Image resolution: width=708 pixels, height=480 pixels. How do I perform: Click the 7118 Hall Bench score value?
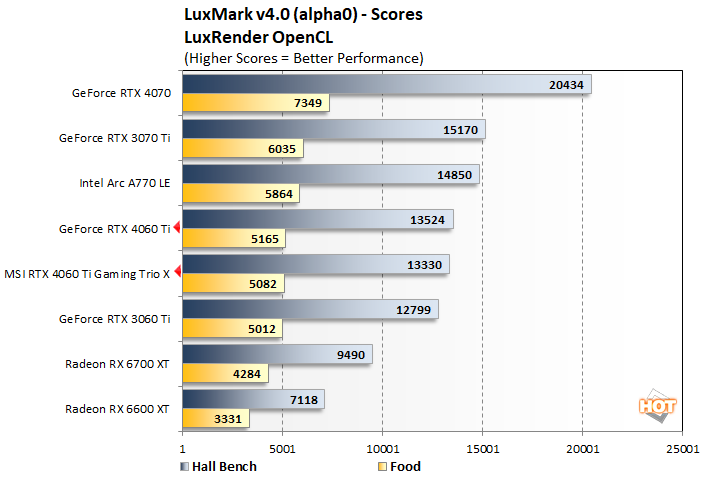pyautogui.click(x=304, y=400)
